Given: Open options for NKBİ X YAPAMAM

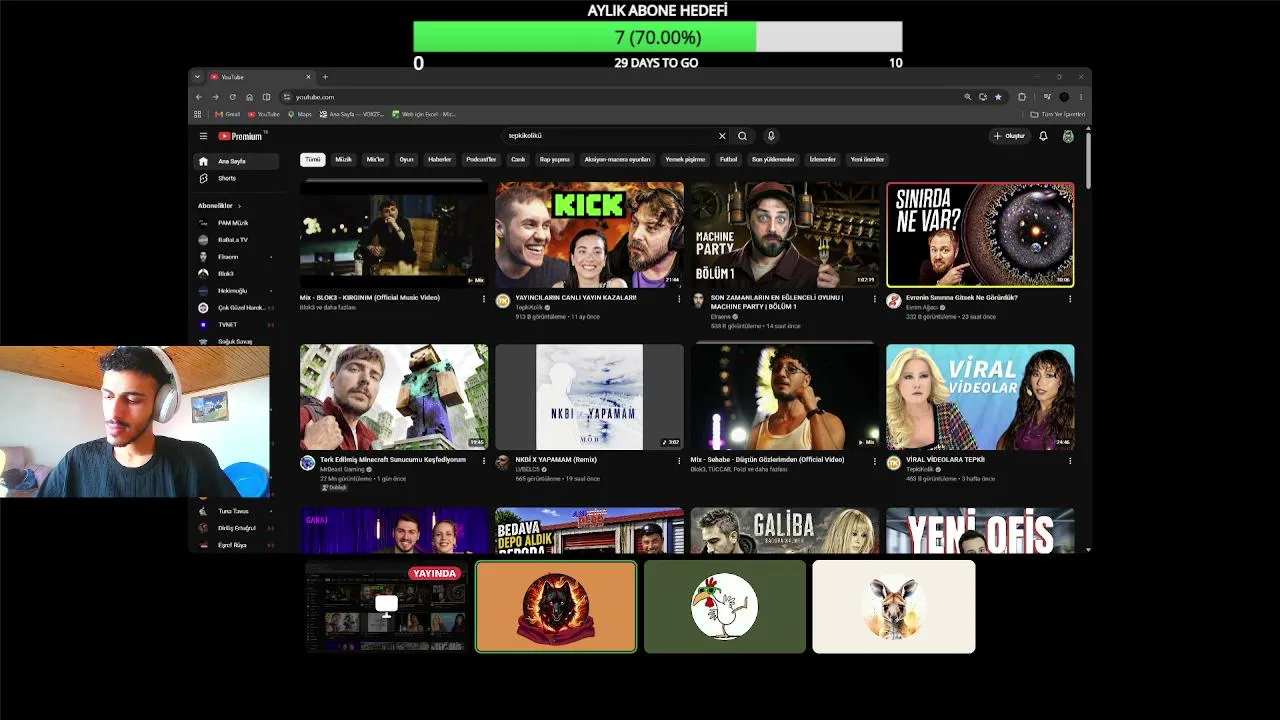Looking at the screenshot, I should [x=679, y=461].
